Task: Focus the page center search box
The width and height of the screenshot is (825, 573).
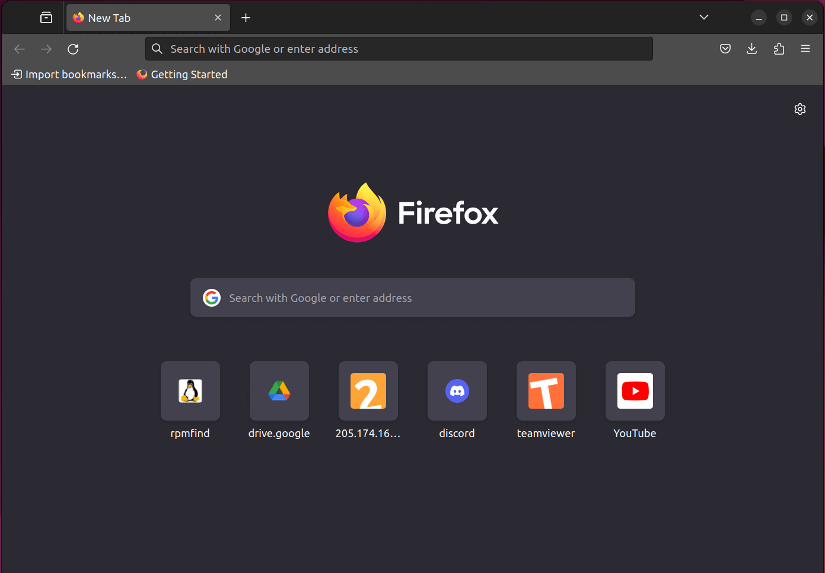Action: click(412, 298)
